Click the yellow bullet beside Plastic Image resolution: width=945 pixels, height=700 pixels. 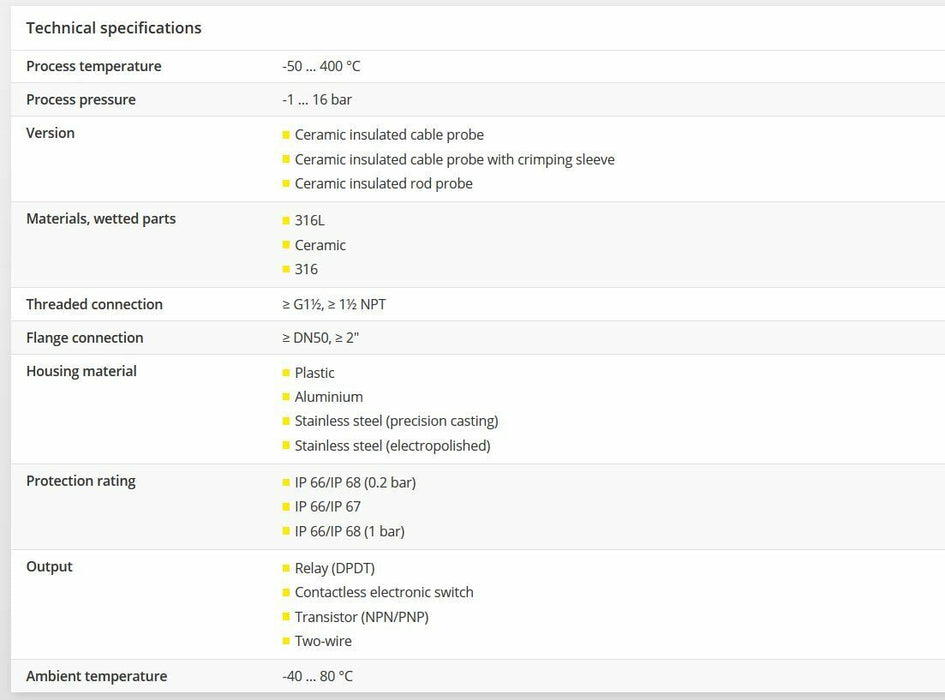click(x=286, y=373)
